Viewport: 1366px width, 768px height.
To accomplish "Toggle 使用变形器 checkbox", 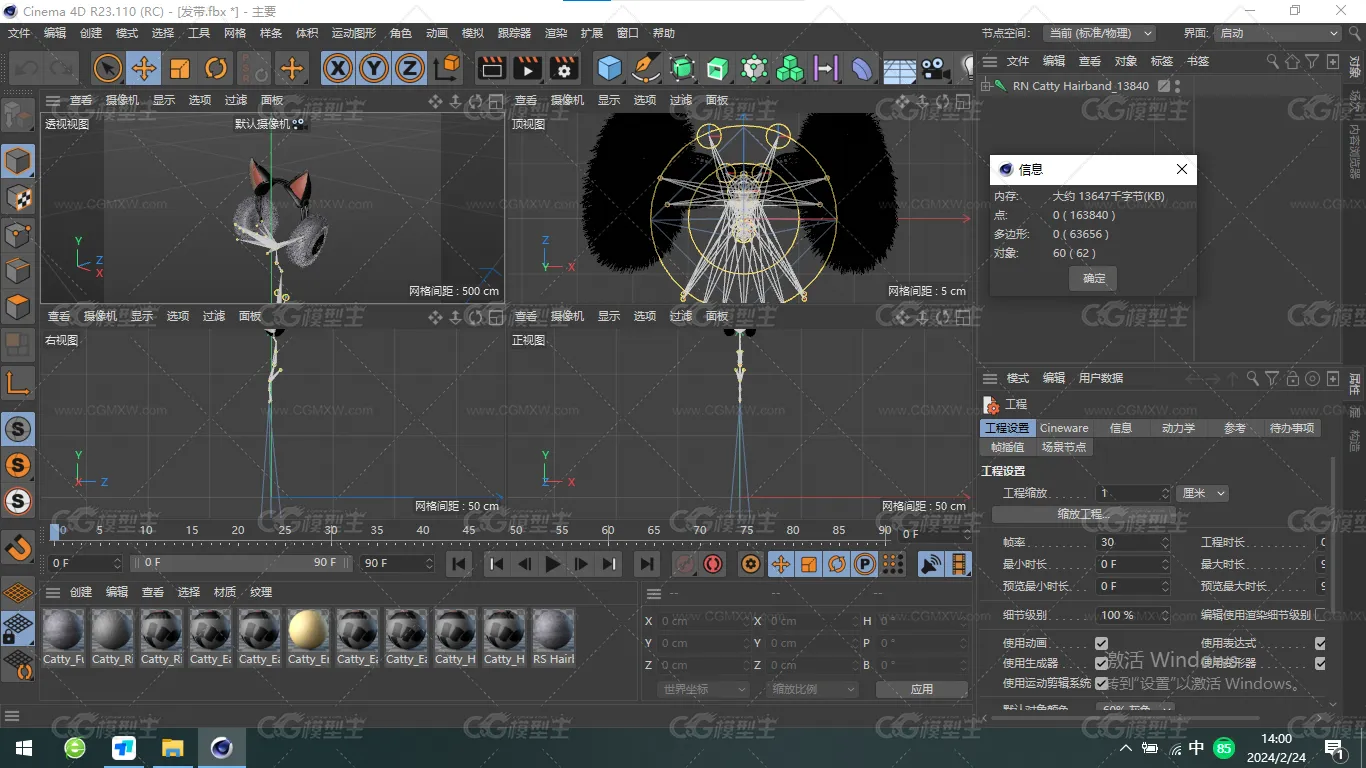I will coord(1320,663).
